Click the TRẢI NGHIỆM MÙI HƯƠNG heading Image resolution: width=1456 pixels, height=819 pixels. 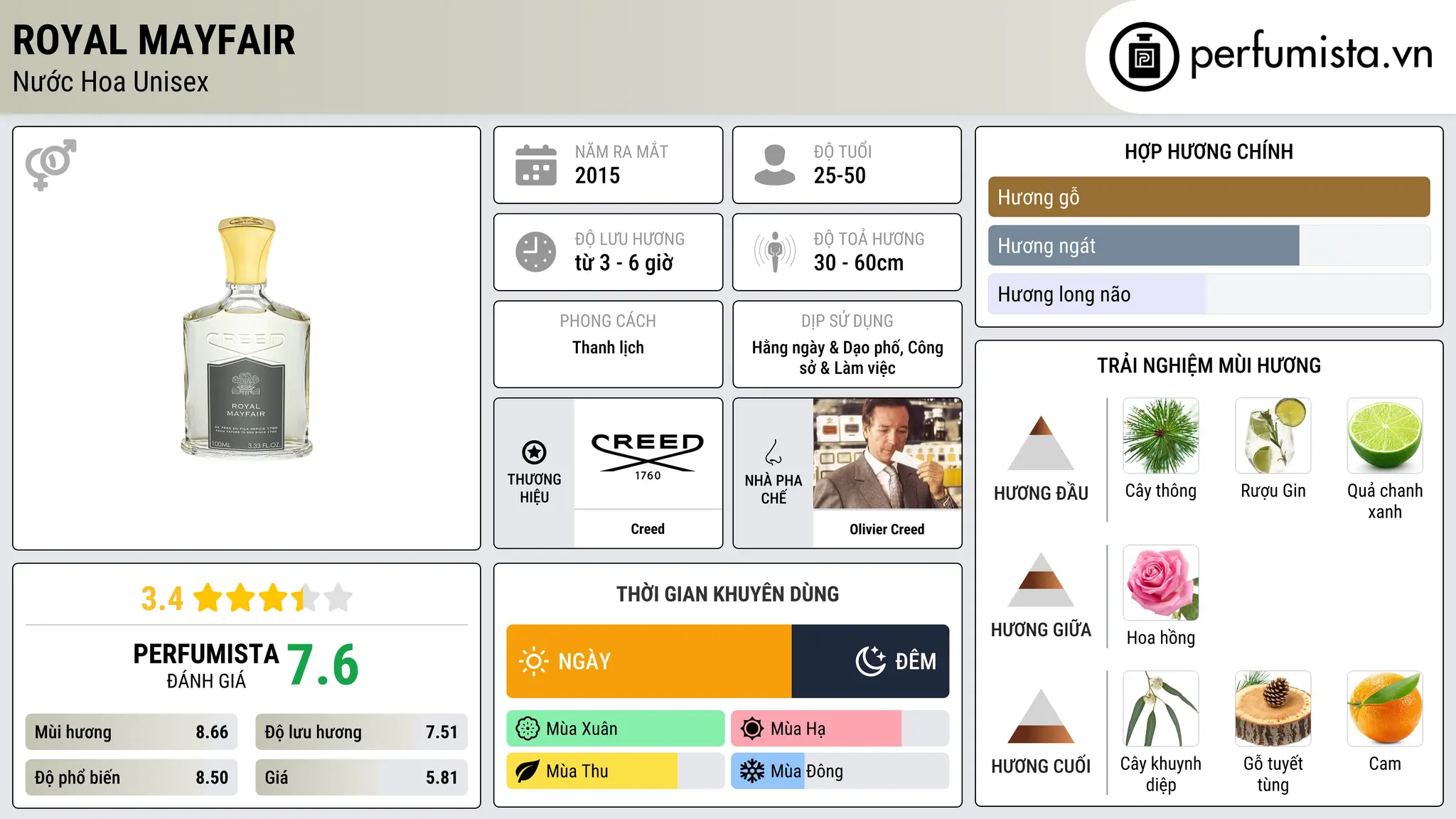pyautogui.click(x=1209, y=365)
